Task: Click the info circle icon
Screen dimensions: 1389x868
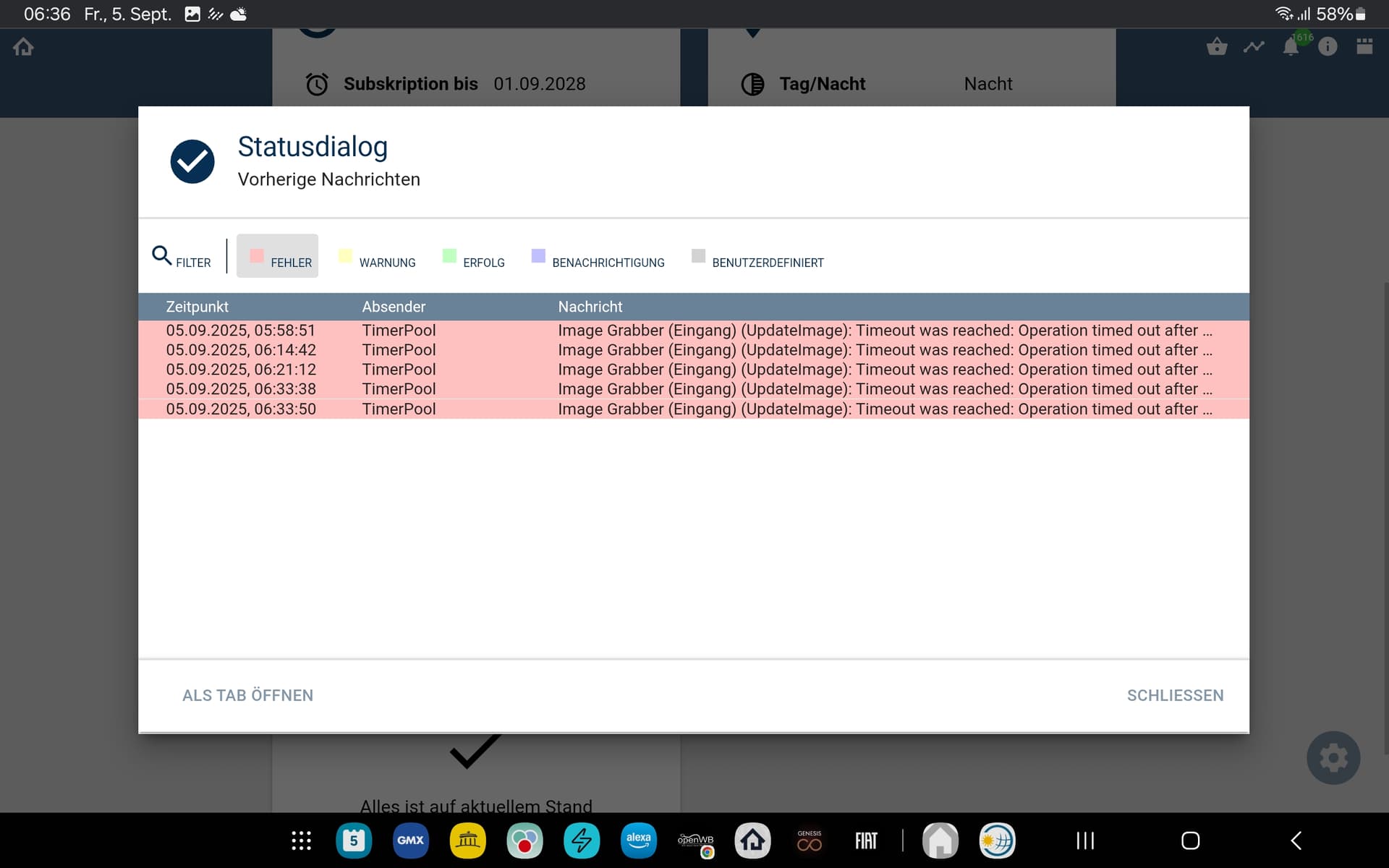Action: (1328, 47)
